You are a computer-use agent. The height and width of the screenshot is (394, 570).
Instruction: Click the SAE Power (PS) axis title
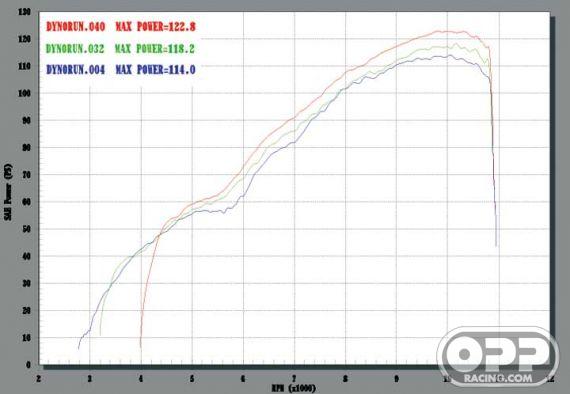pyautogui.click(x=8, y=192)
